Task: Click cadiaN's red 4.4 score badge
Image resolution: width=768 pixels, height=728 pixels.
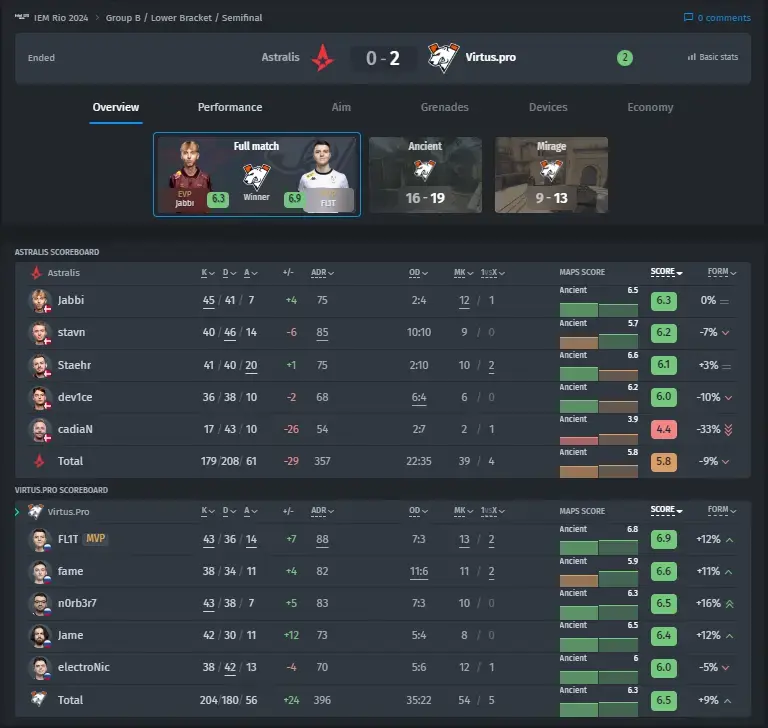Action: [x=664, y=430]
